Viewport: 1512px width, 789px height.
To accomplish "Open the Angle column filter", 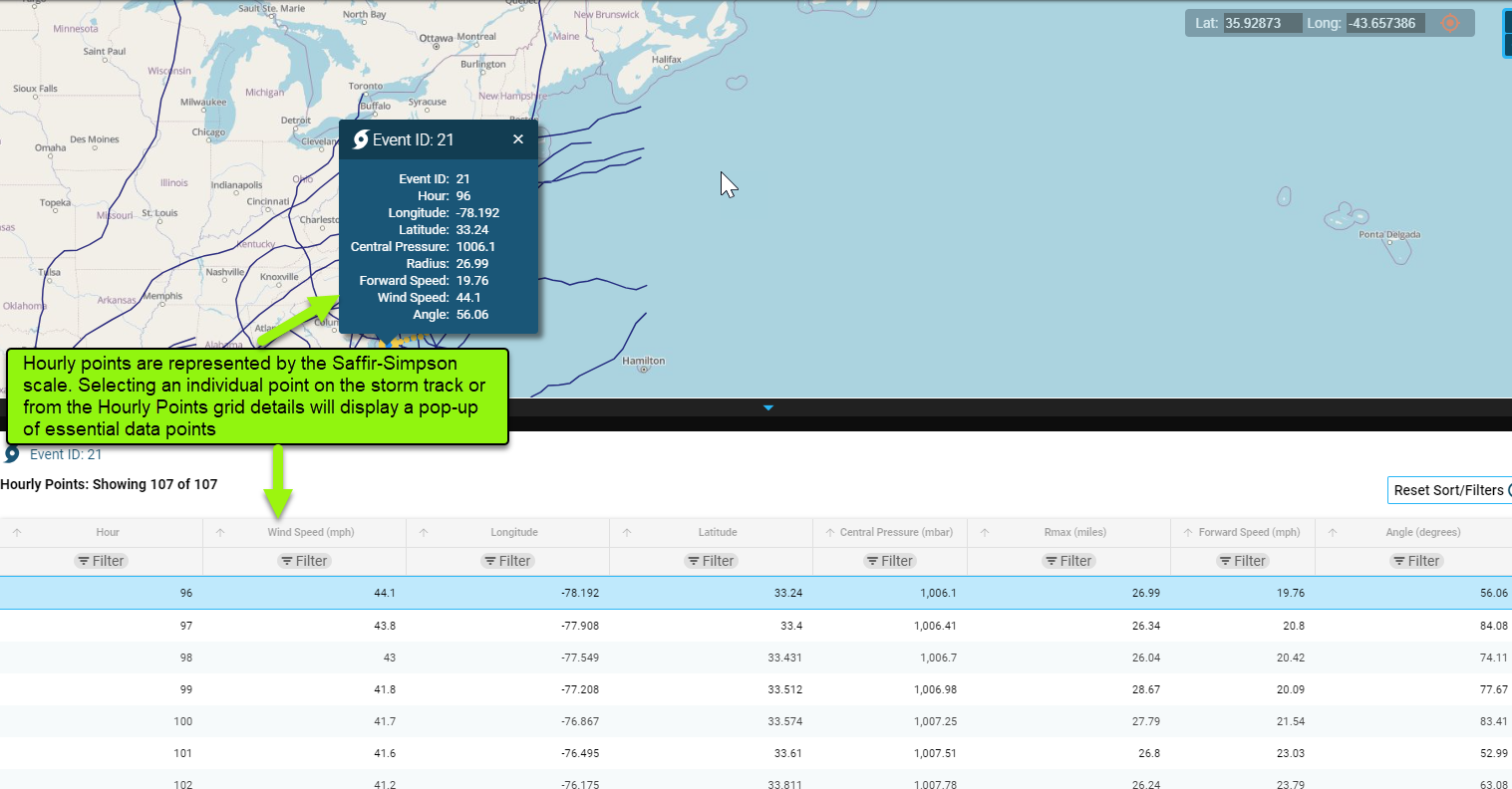I will tap(1415, 561).
